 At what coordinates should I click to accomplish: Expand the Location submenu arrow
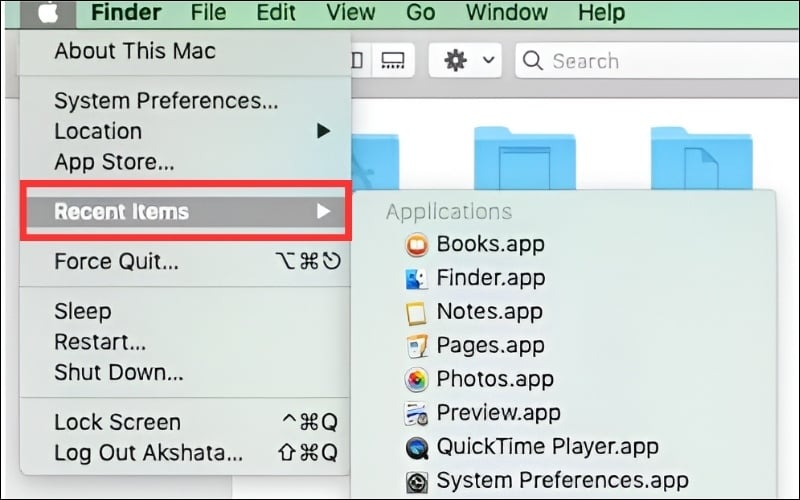click(323, 131)
